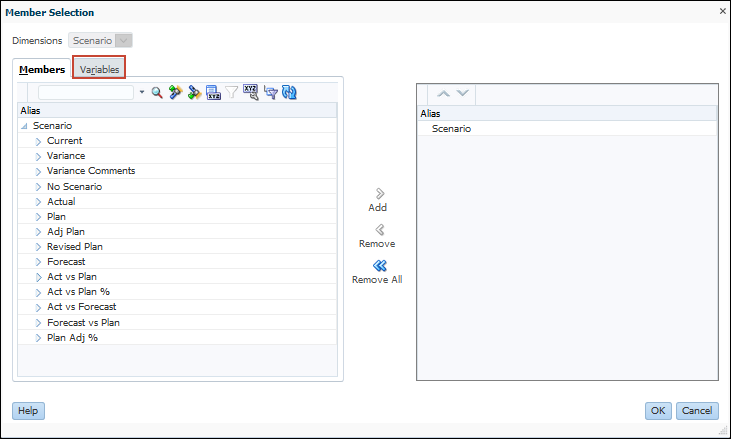Close the Member Selection dialog
Viewport: 731px width, 439px height.
723,11
